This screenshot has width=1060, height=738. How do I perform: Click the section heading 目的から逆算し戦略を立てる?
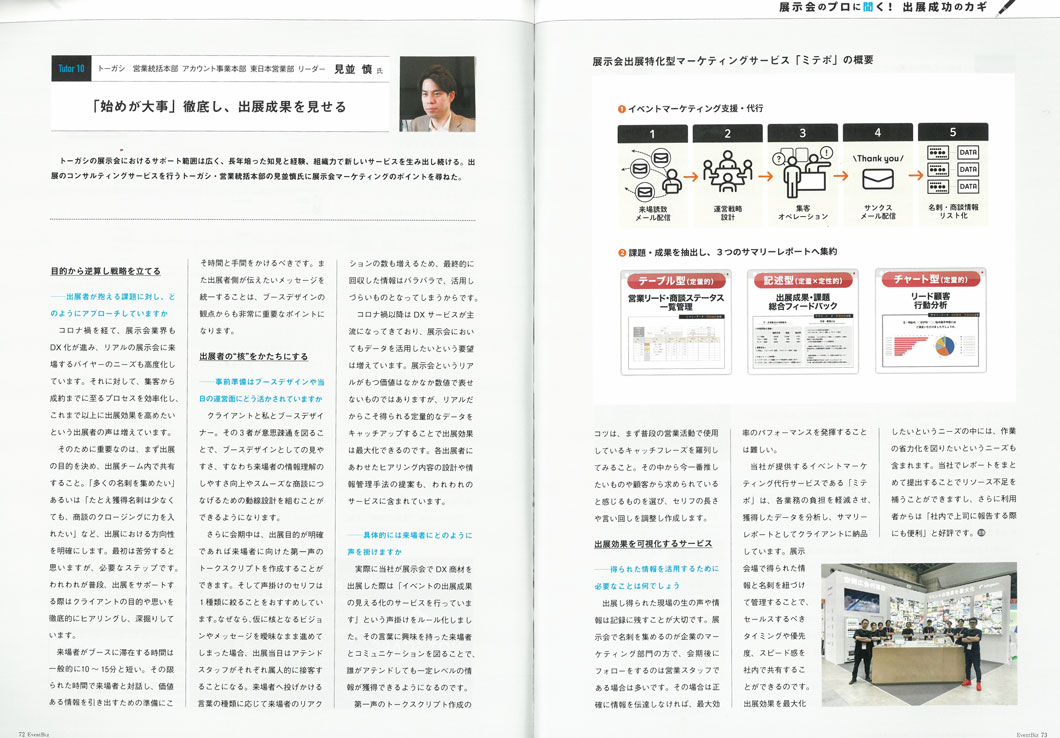[105, 271]
